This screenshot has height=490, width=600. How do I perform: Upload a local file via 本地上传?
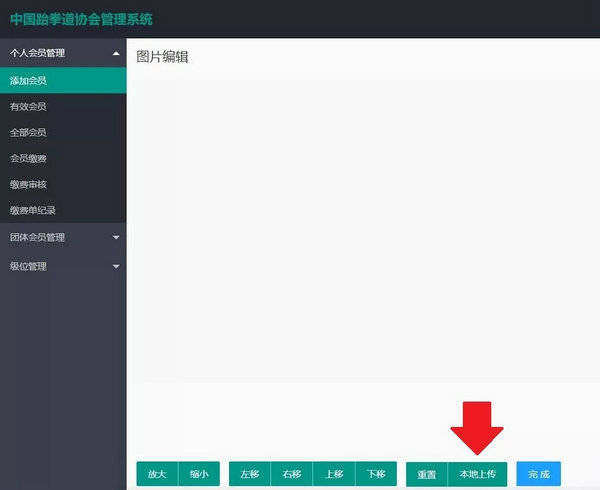tap(478, 474)
